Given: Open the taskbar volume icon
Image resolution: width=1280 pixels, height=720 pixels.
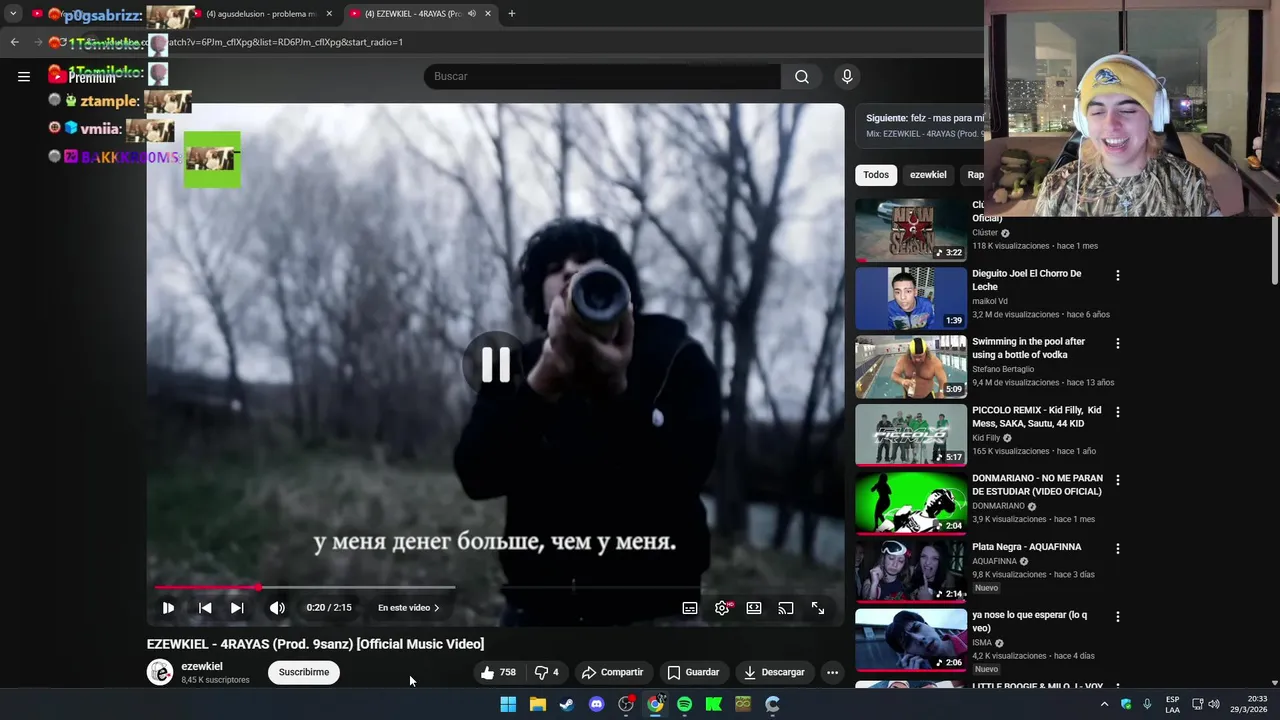Looking at the screenshot, I should click(1214, 704).
